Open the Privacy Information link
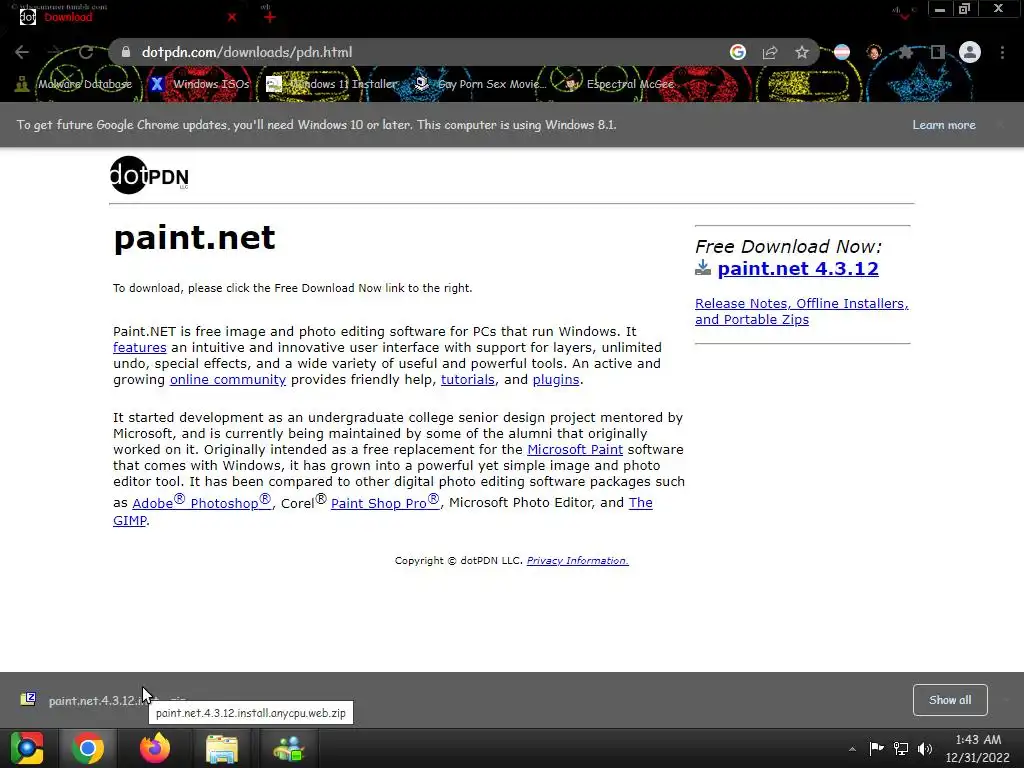1024x768 pixels. point(577,560)
